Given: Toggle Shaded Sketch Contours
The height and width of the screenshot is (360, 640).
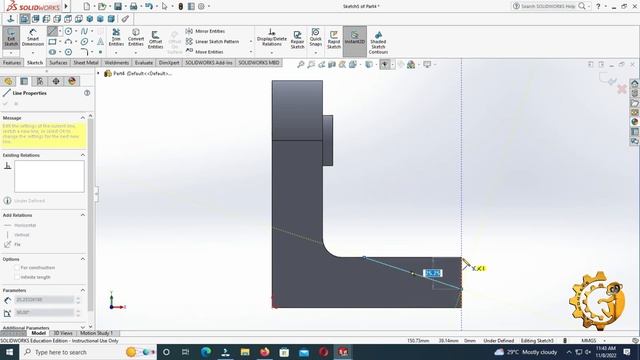Looking at the screenshot, I should click(x=378, y=42).
